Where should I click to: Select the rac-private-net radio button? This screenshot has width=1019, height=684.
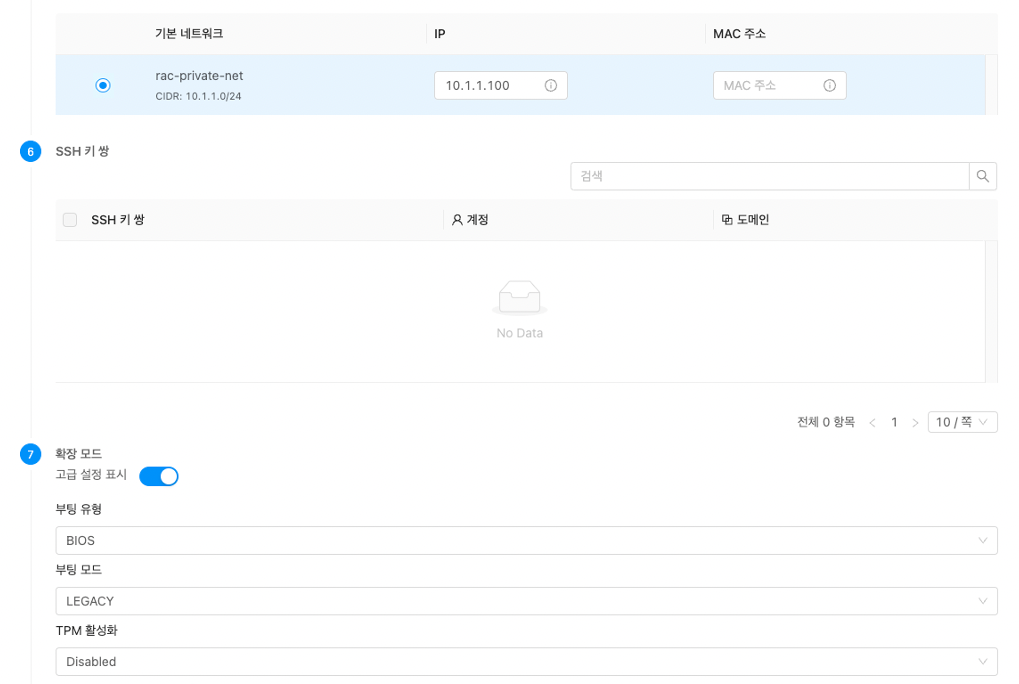point(103,86)
